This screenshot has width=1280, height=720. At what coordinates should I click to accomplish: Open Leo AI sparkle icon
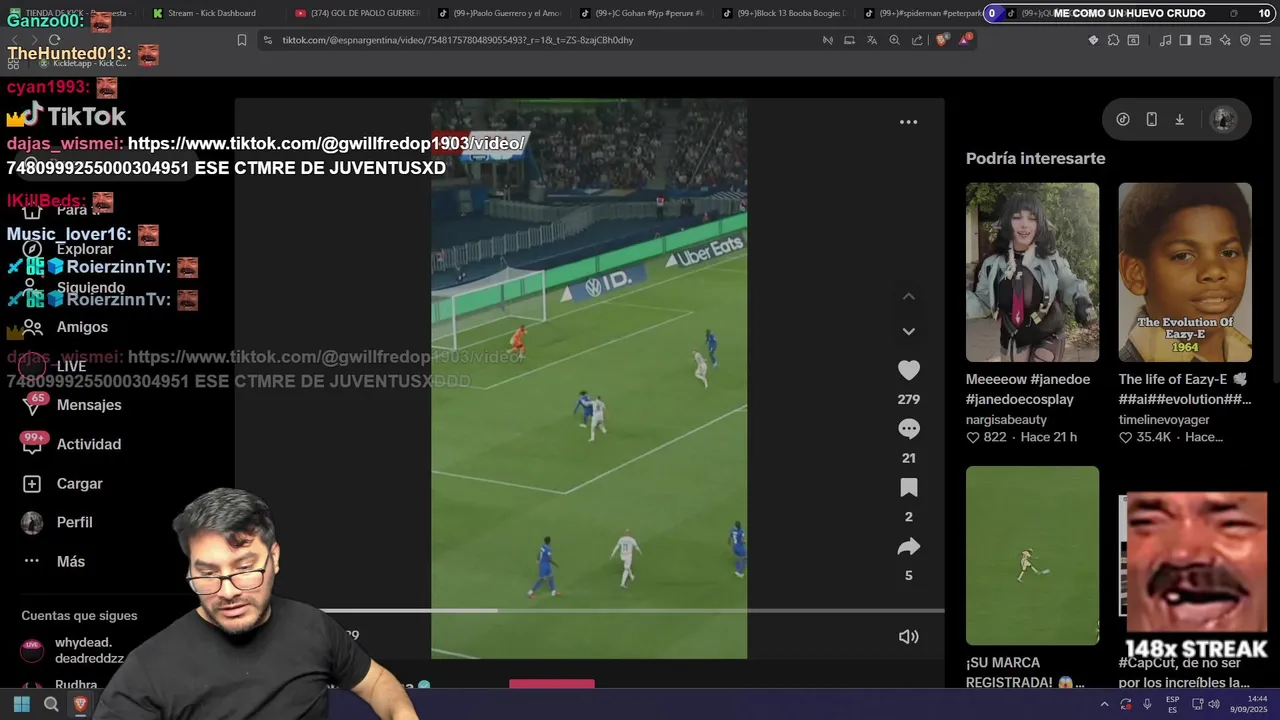pos(1225,40)
